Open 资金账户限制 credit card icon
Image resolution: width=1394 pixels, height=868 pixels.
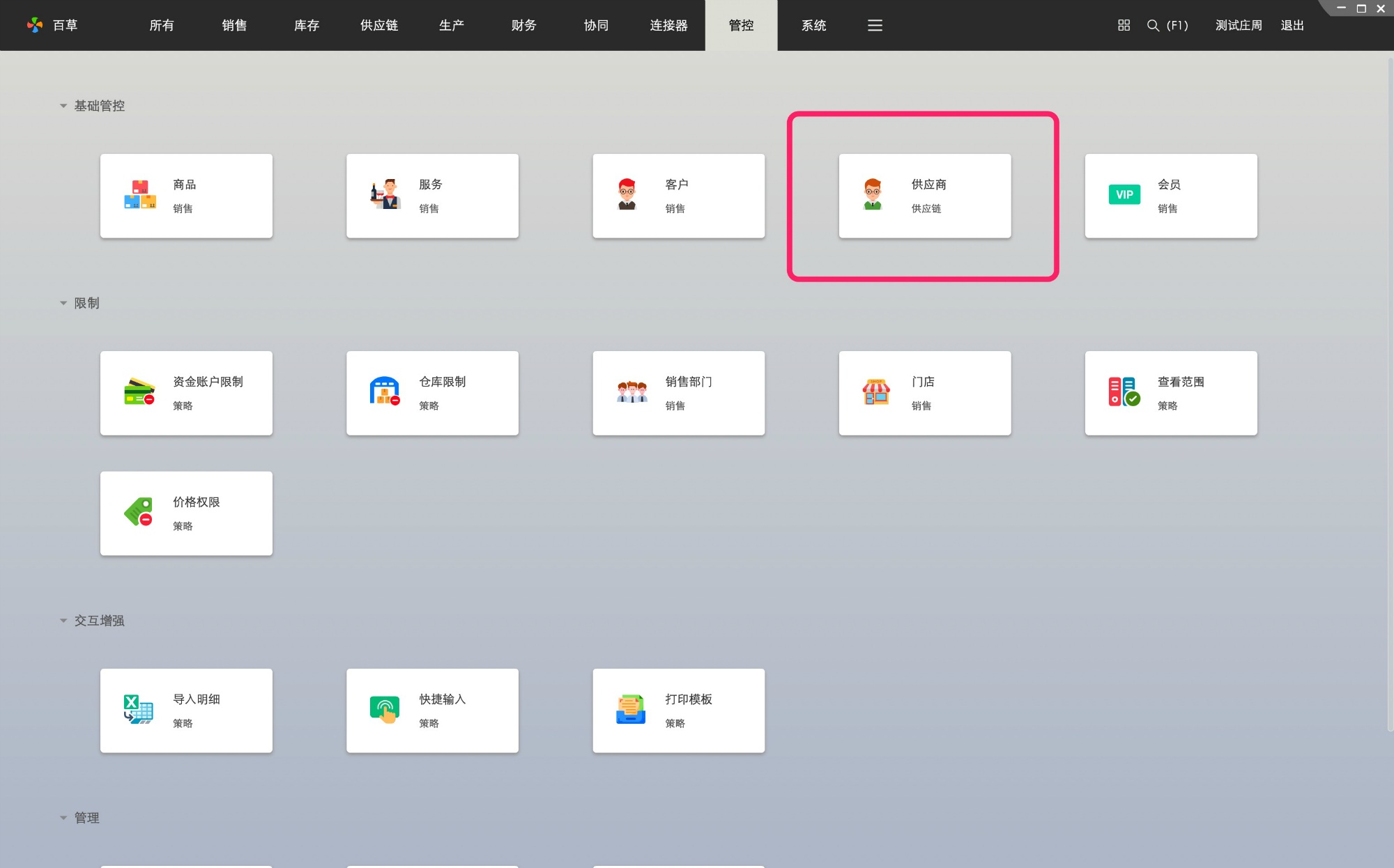[139, 392]
